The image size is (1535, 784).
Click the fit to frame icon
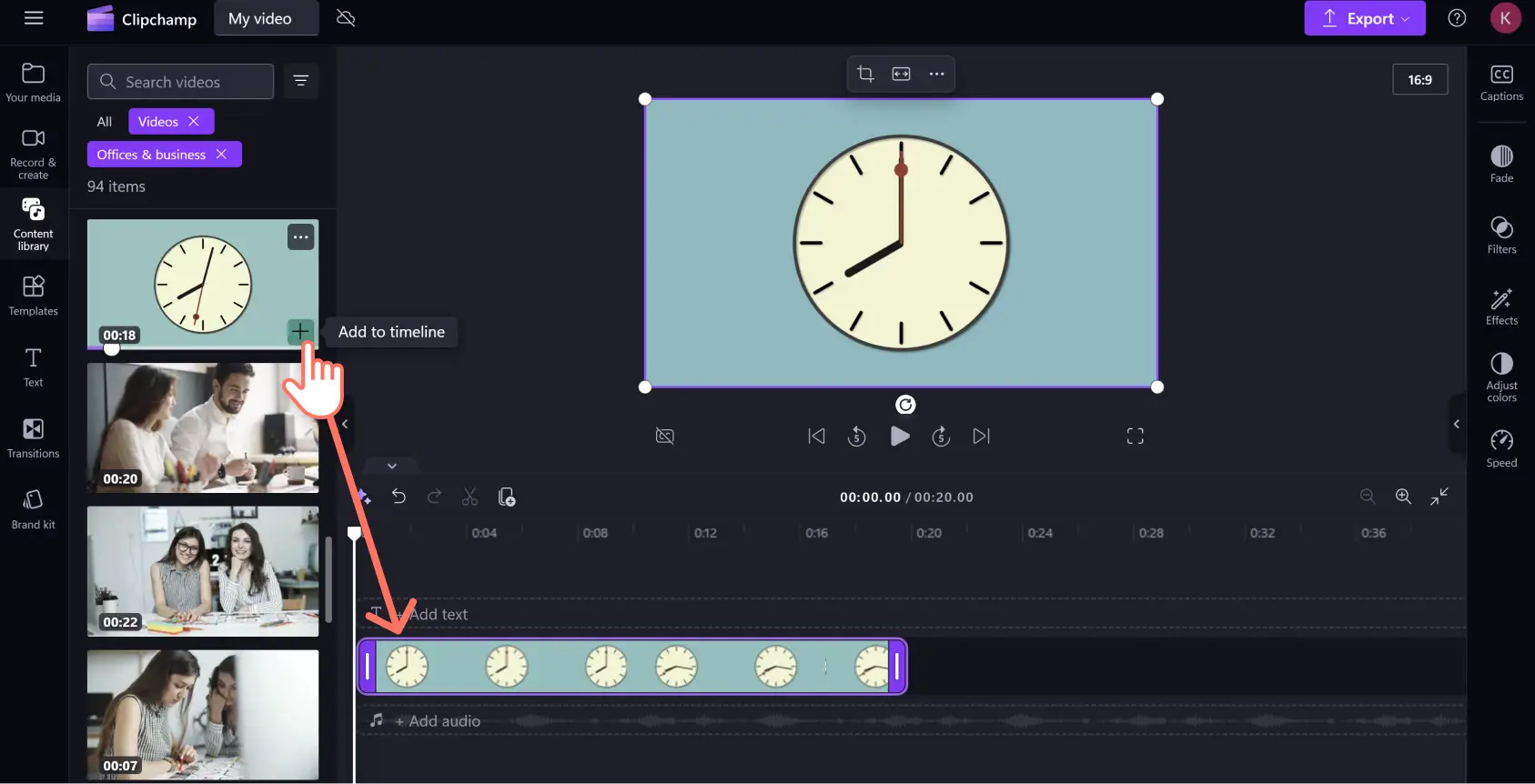tap(901, 74)
